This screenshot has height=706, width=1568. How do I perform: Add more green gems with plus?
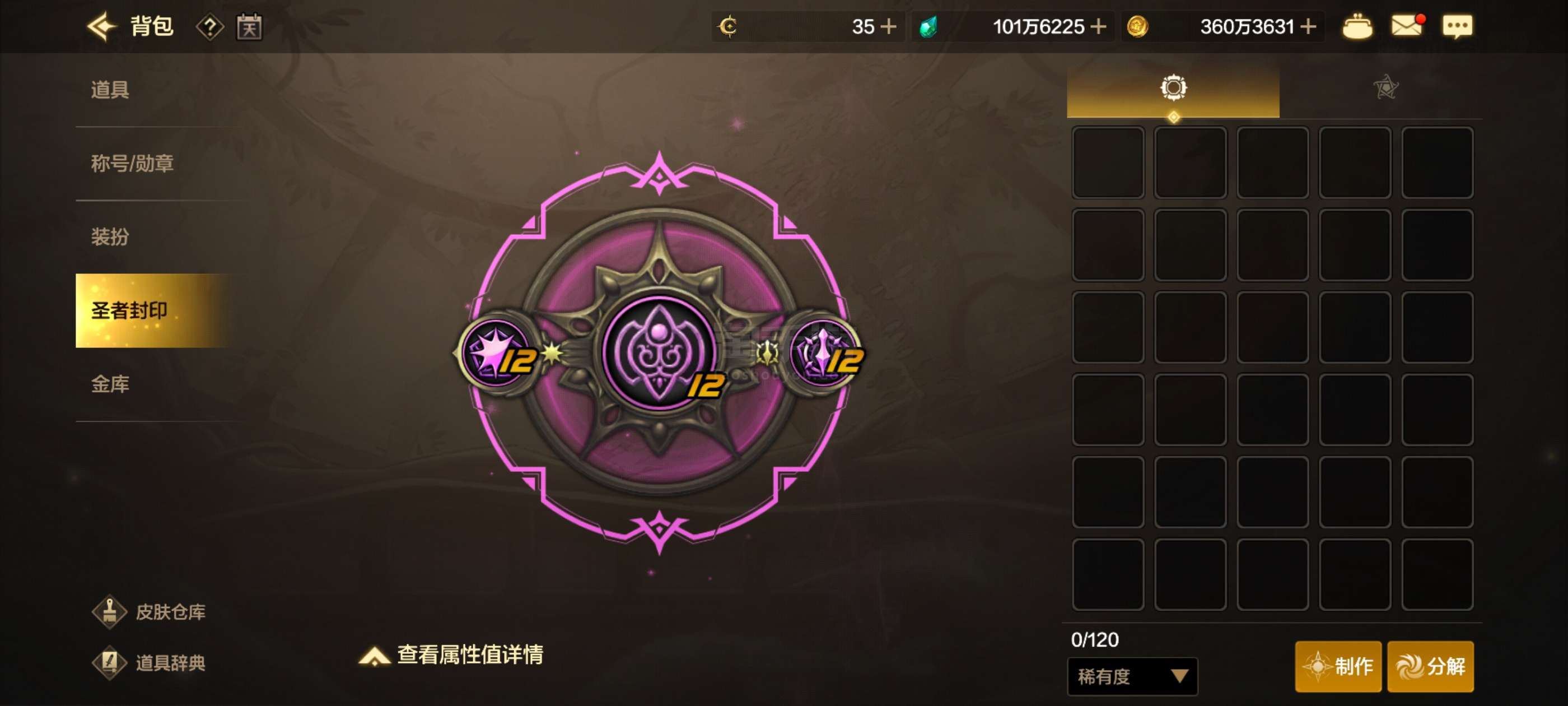[1098, 27]
